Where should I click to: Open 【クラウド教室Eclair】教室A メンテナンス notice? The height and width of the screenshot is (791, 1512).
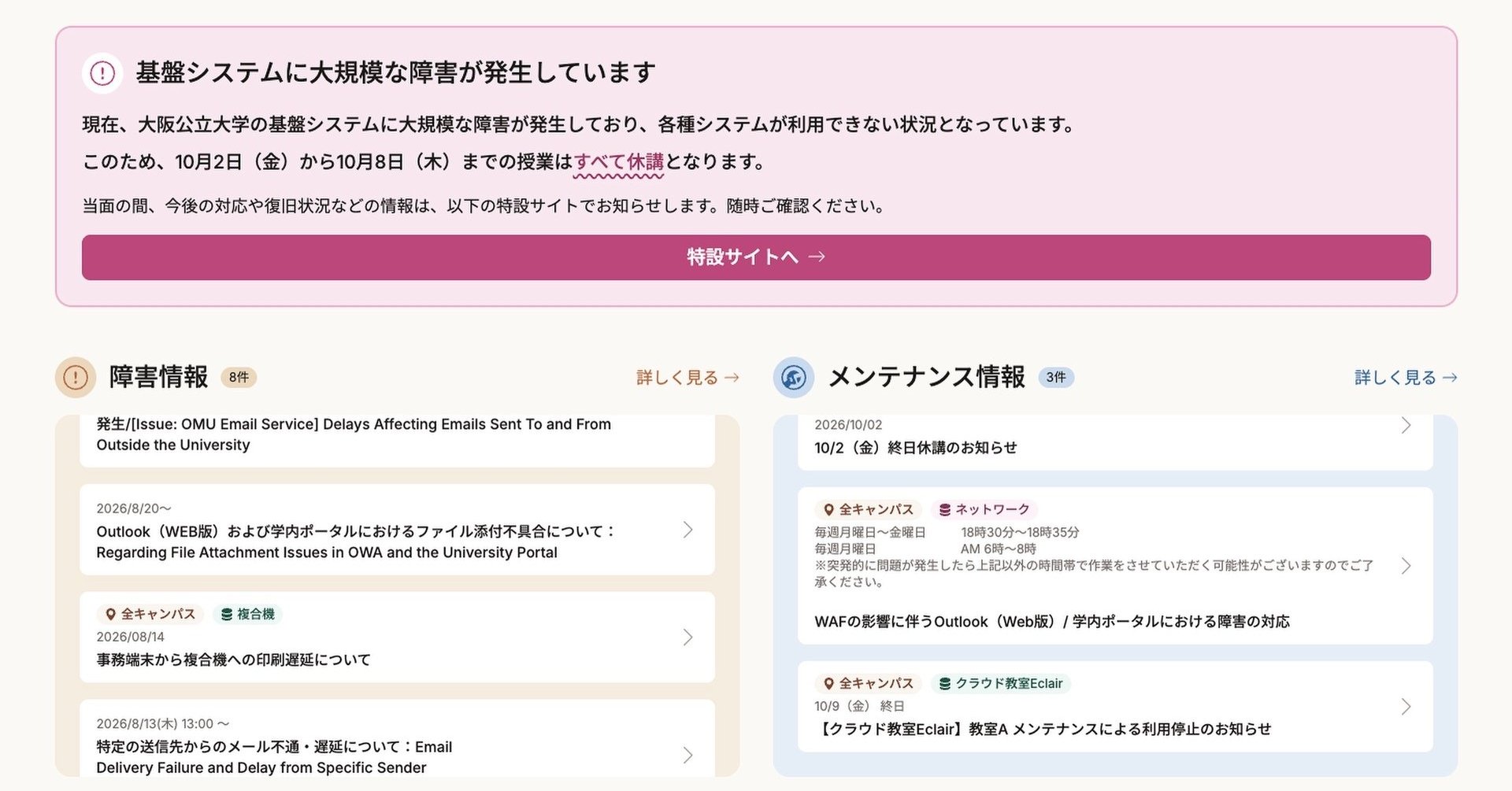pyautogui.click(x=1115, y=707)
